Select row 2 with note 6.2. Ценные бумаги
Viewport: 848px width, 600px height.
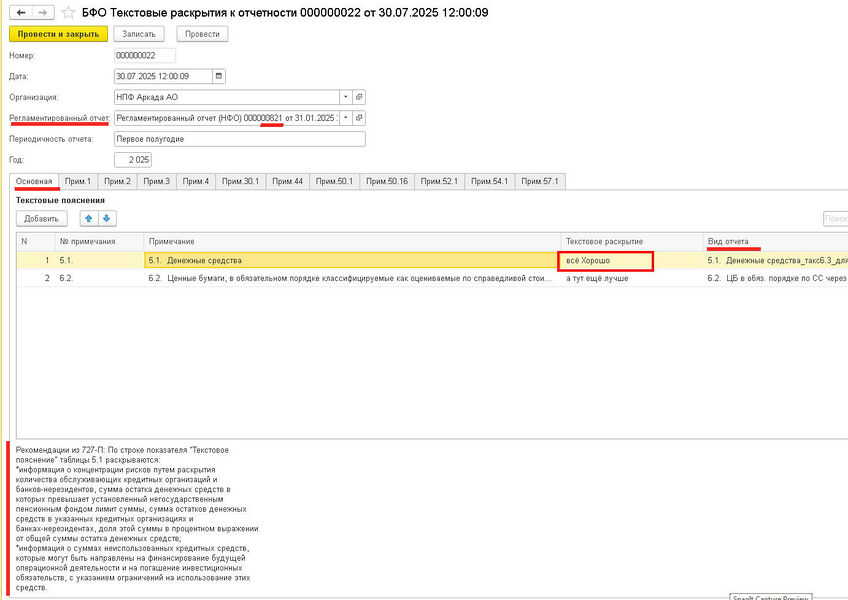[350, 278]
